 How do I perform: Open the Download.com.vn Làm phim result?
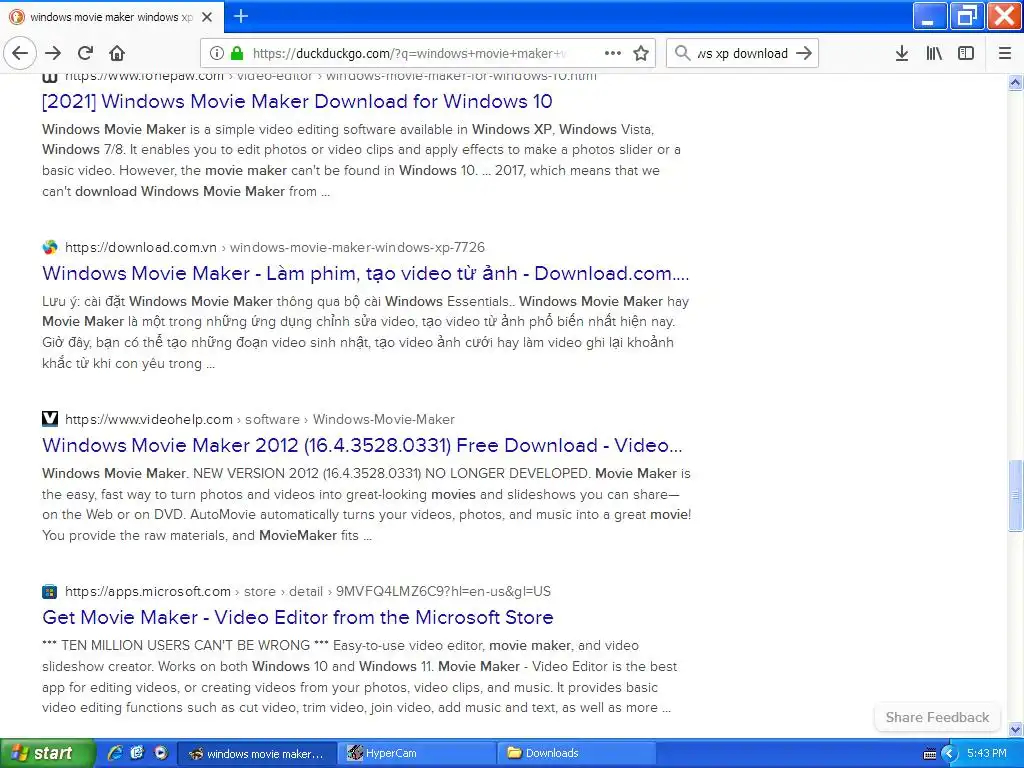366,273
